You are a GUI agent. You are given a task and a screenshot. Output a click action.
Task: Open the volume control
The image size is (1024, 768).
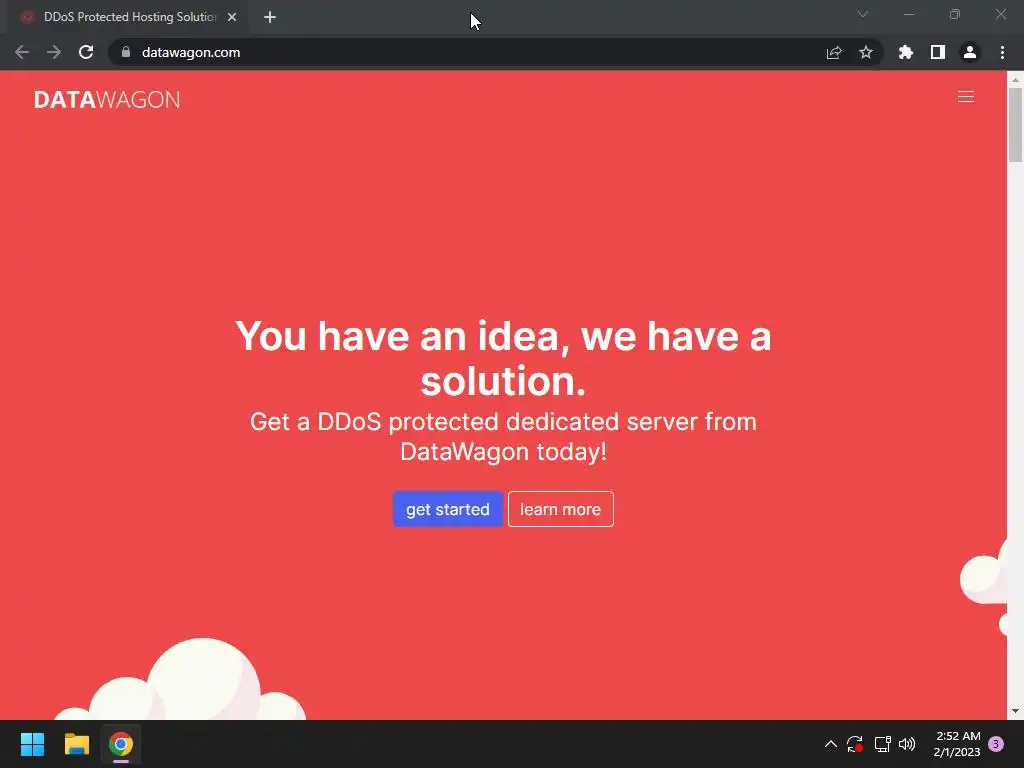coord(907,744)
